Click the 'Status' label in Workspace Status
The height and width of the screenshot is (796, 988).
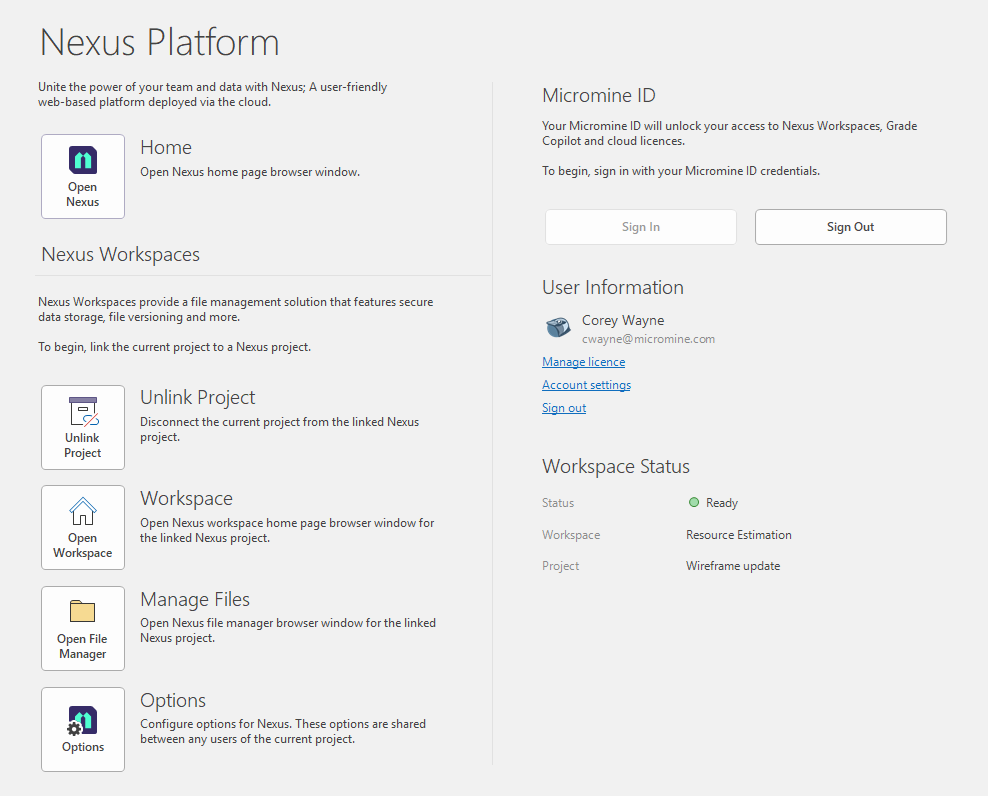[x=558, y=503]
